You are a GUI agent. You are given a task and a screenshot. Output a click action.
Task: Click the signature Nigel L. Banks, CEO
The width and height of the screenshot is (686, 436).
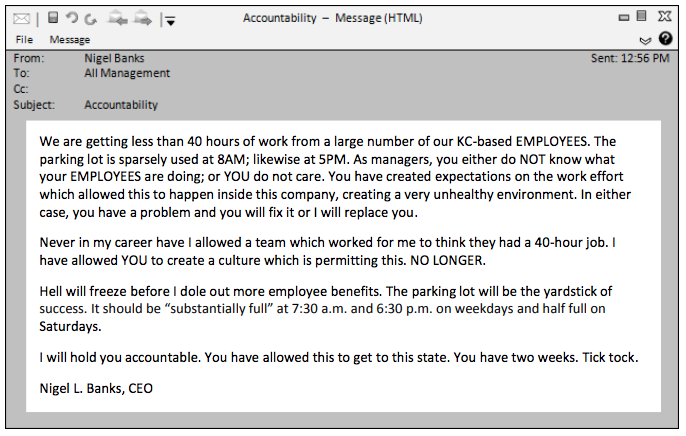point(97,388)
